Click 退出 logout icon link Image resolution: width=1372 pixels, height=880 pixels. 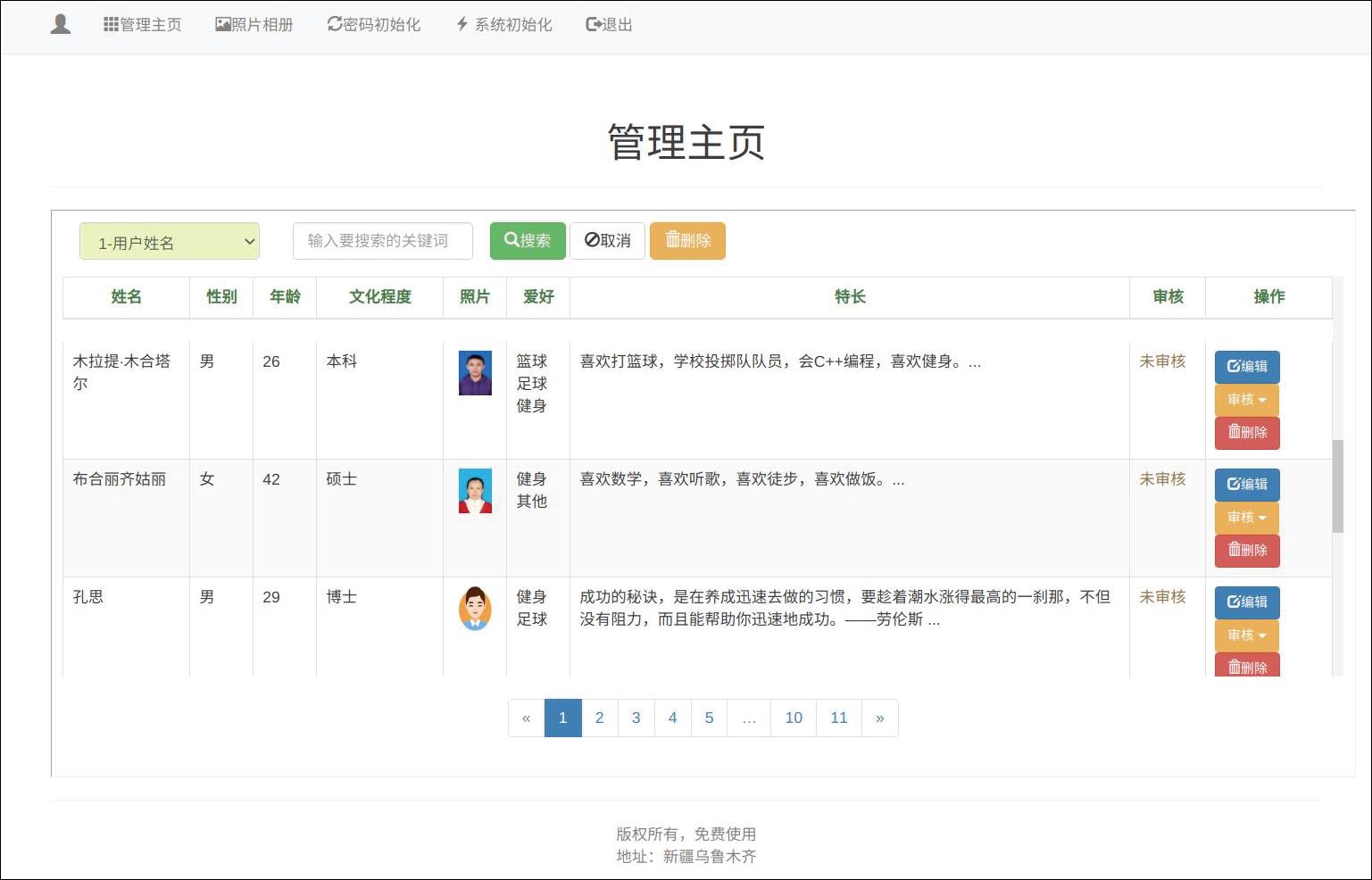pos(609,24)
